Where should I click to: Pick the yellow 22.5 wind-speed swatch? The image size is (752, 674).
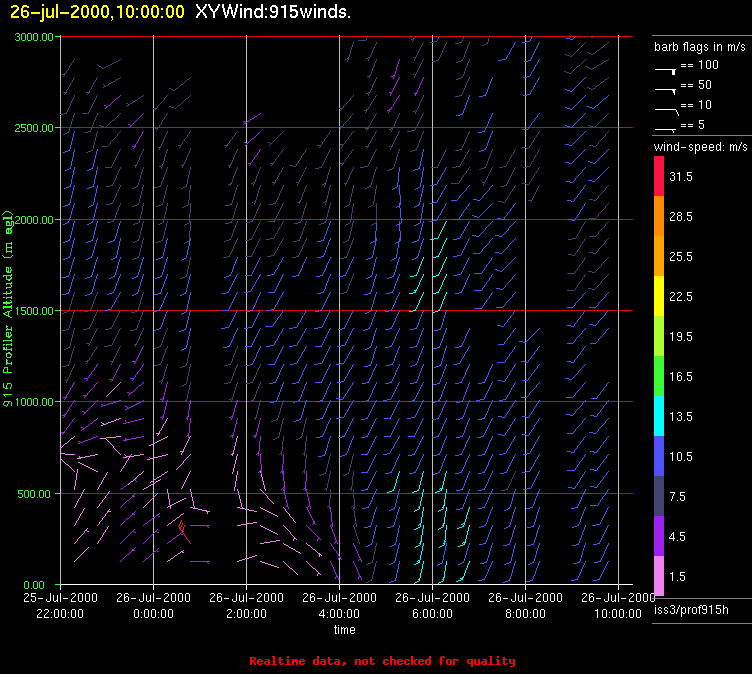(x=660, y=296)
